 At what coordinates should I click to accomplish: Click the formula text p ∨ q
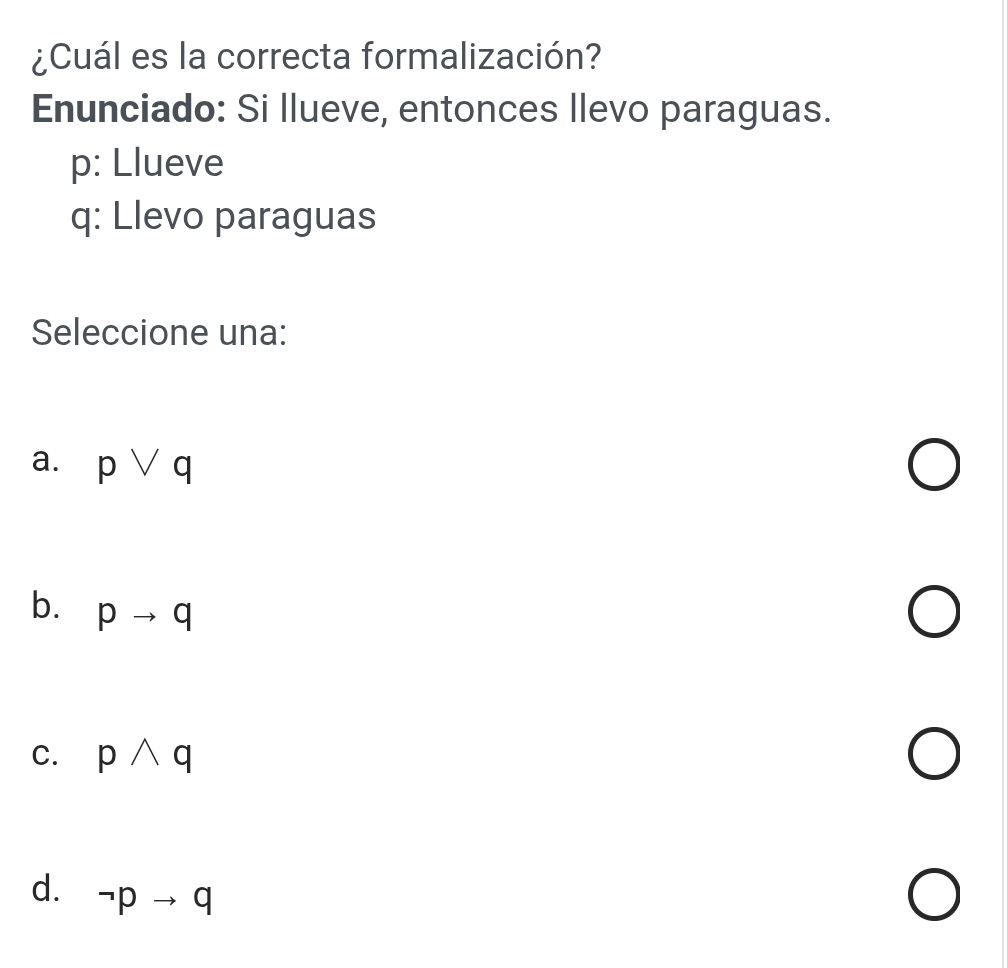click(145, 465)
